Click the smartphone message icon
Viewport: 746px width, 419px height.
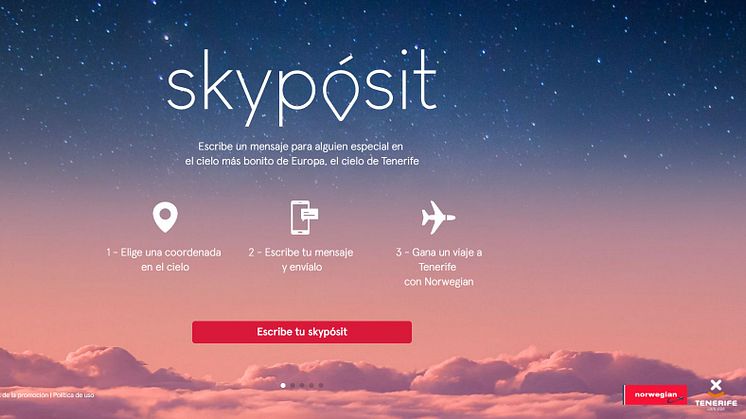304,217
